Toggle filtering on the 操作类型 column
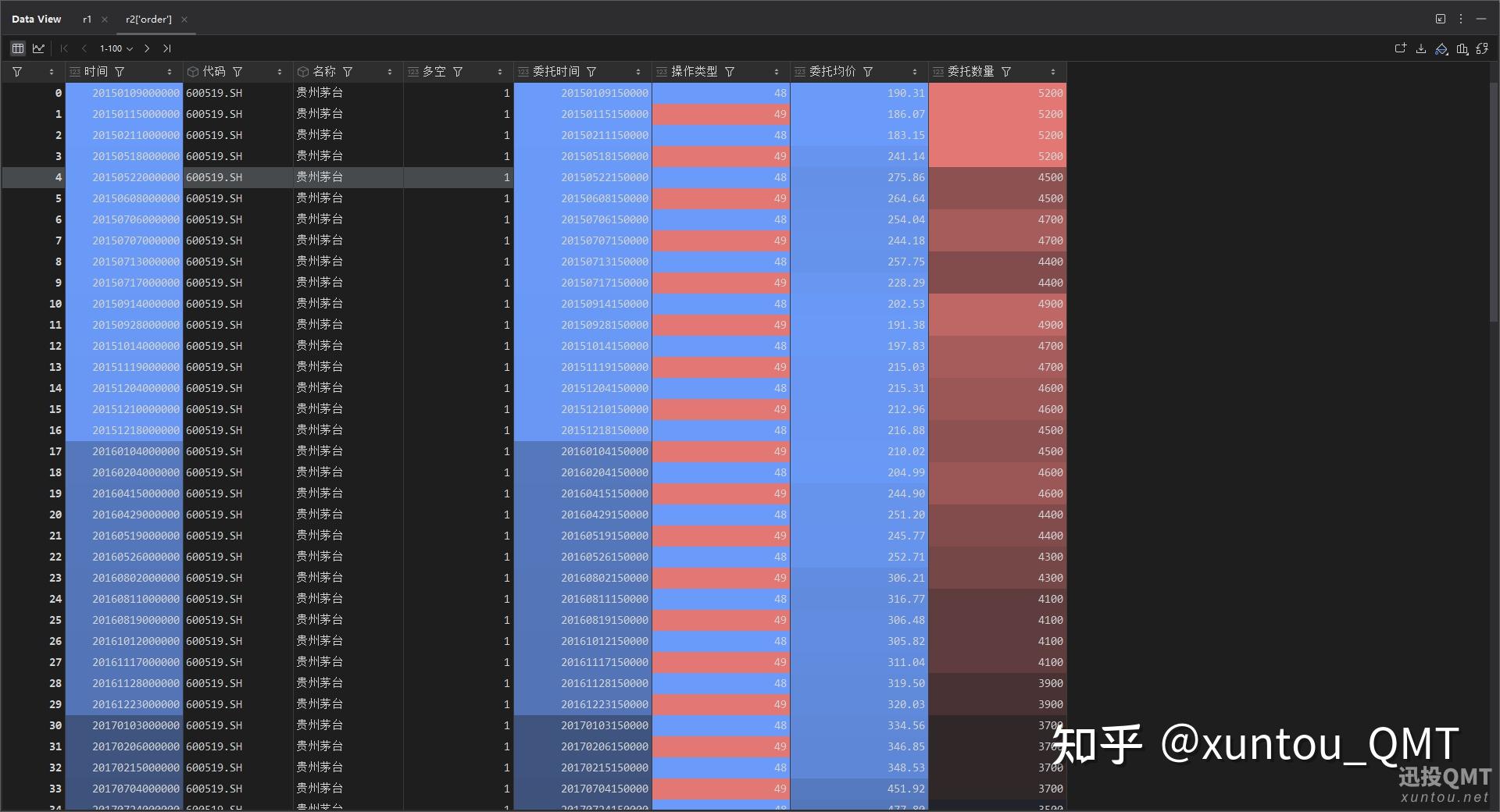This screenshot has height=812, width=1500. coord(730,71)
